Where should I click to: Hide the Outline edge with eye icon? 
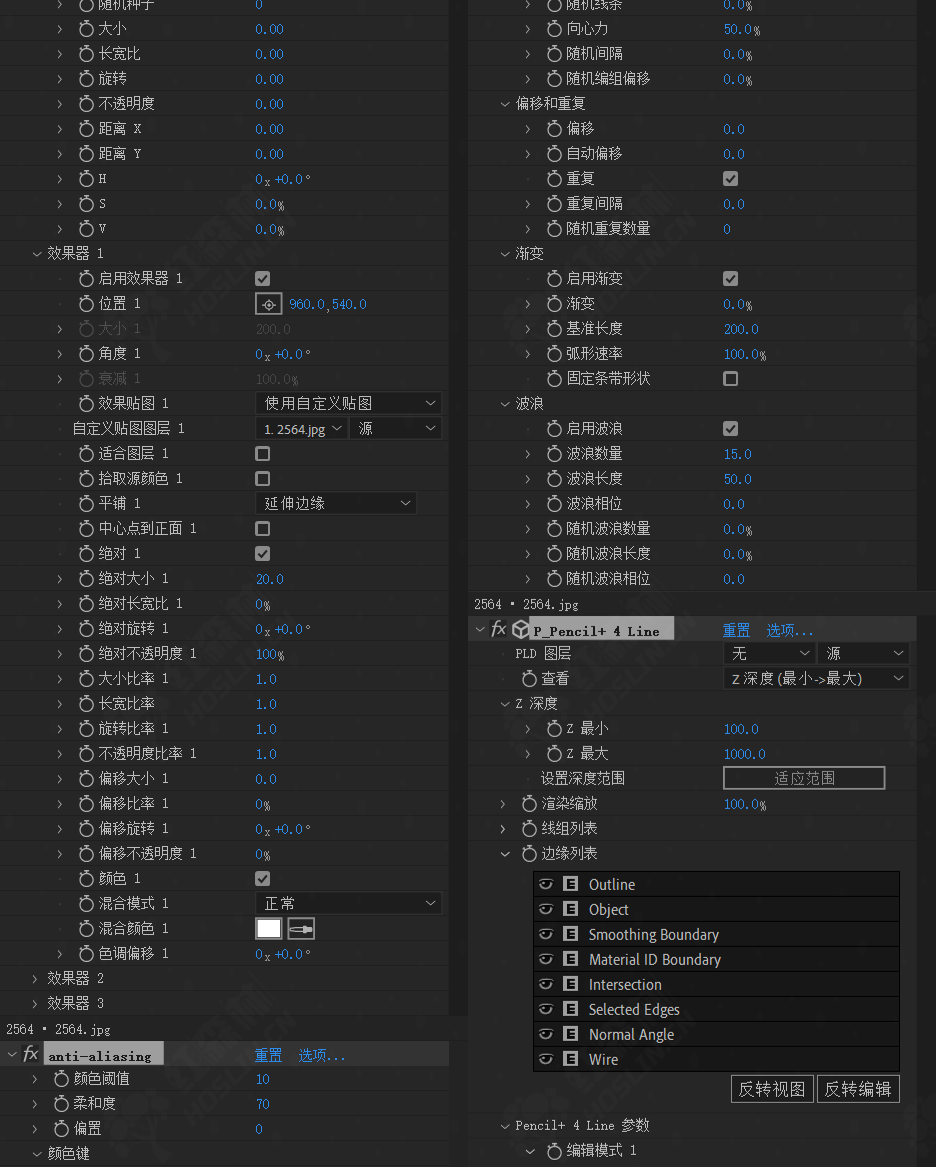coord(546,884)
